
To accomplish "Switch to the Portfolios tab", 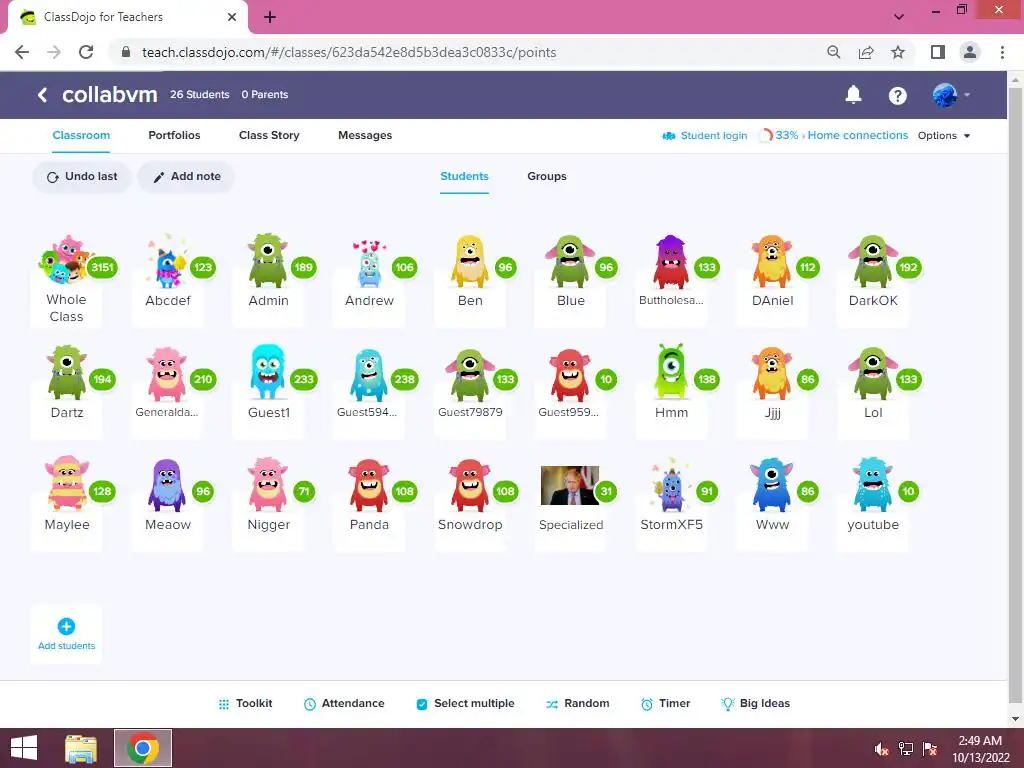I will [x=174, y=135].
